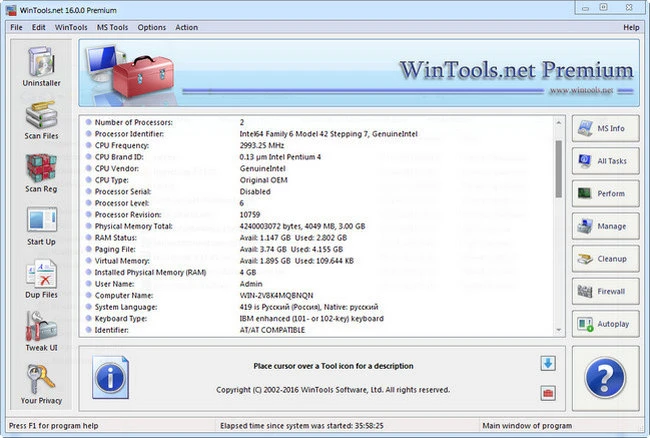
Task: Click the MS Info button
Action: point(605,128)
